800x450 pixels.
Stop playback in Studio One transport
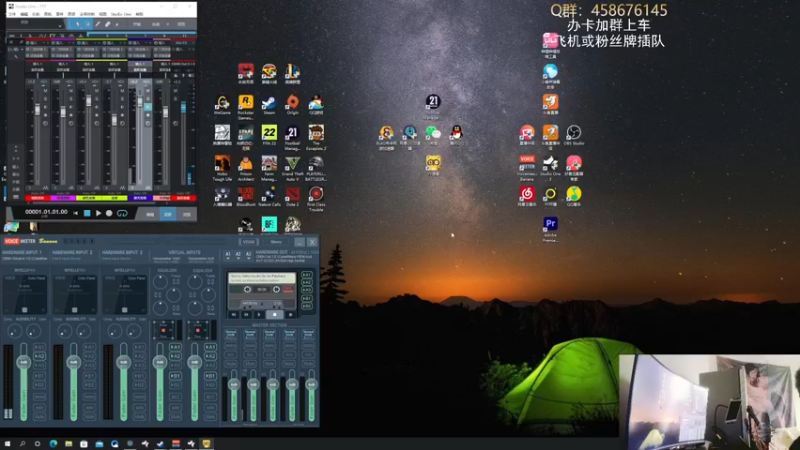87,213
